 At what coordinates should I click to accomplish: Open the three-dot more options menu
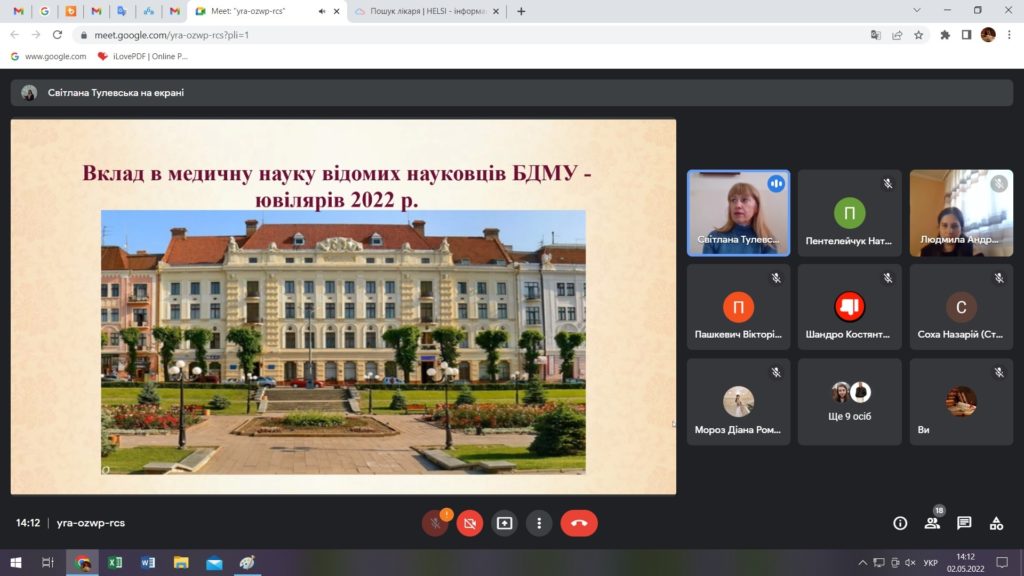[x=539, y=523]
